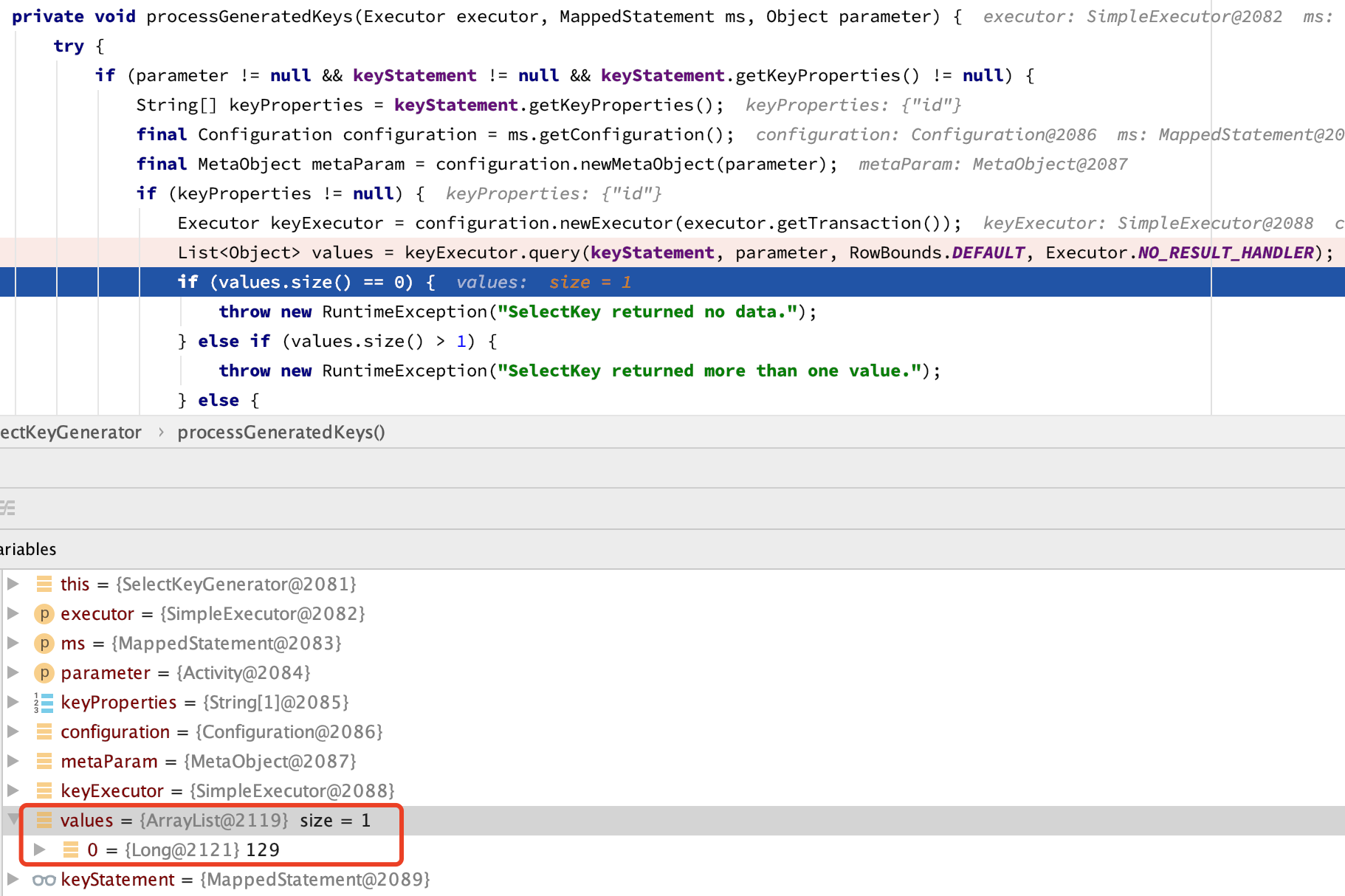Click the processGeneratedKeys method name in signature
1345x896 pixels.
[250, 16]
